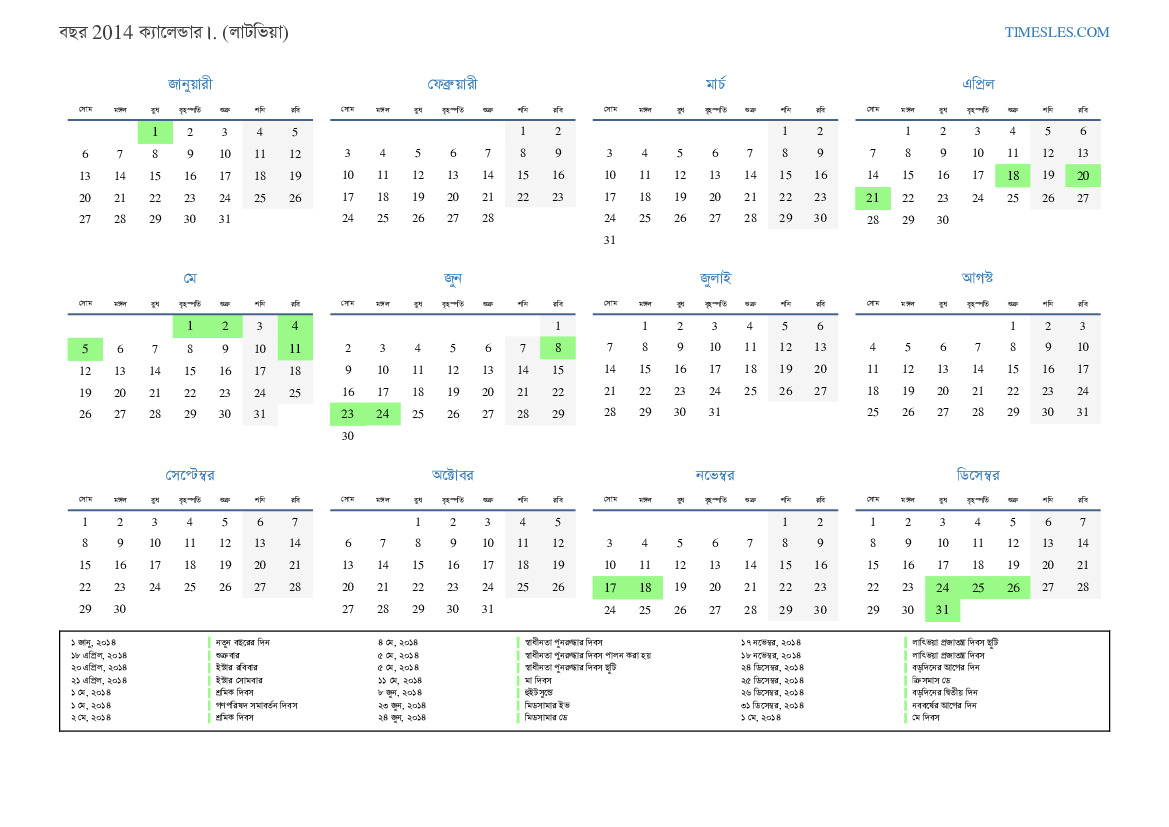Click the page title বছর 2014 ক্যালেন্ডার
This screenshot has height=827, width=1169.
click(x=173, y=32)
